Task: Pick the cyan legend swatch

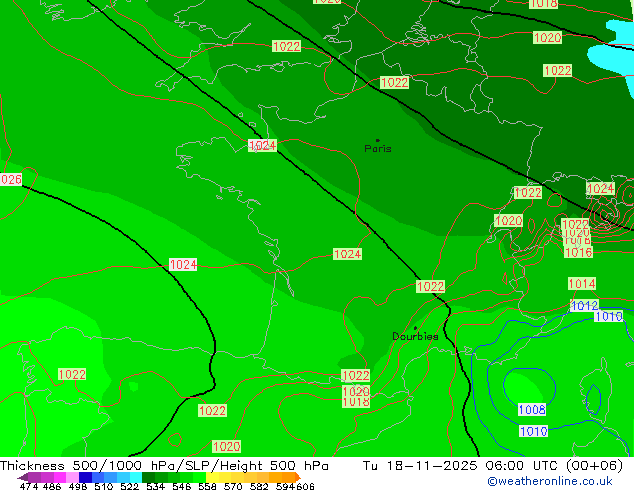Action: coord(135,477)
